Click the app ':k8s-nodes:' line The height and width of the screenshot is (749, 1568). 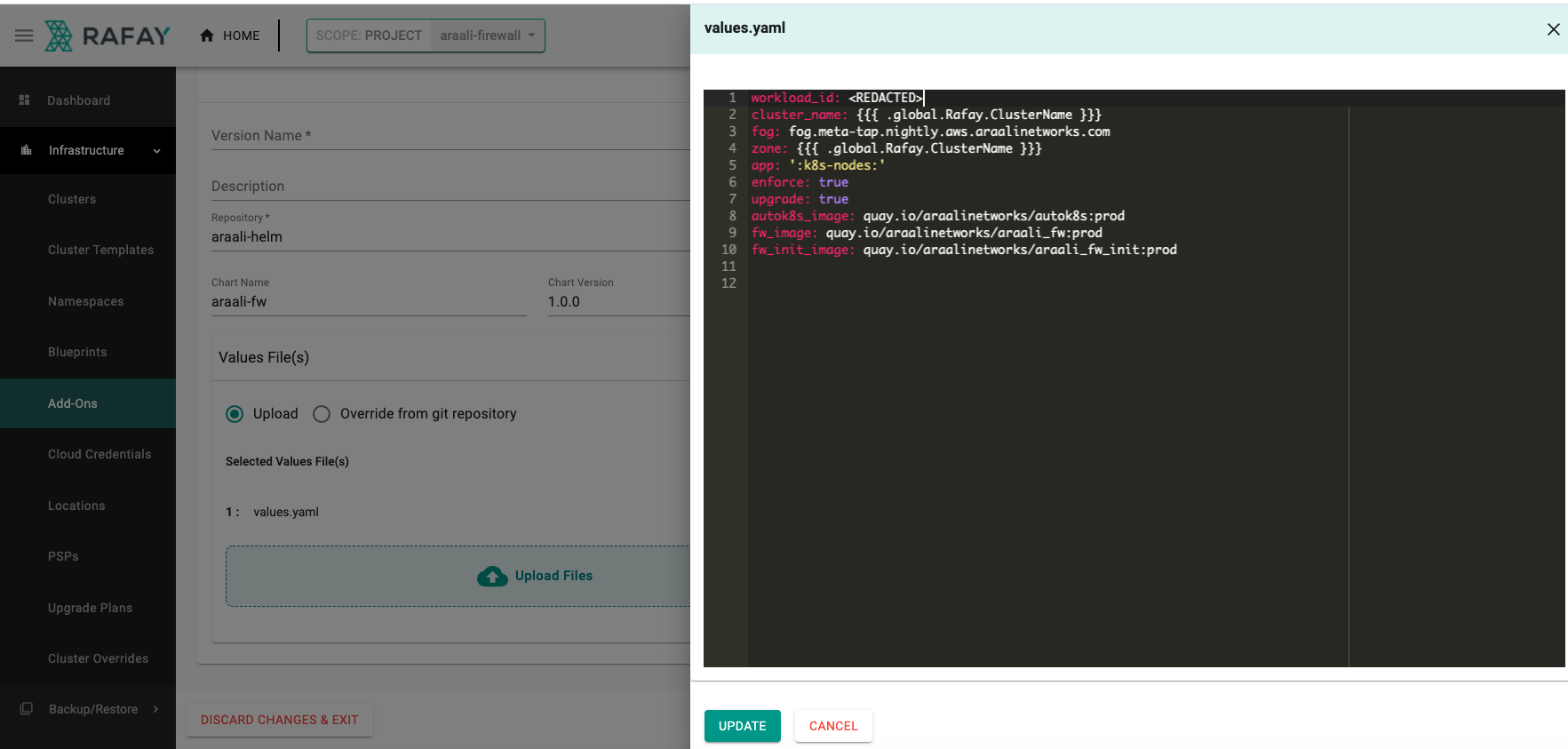point(818,165)
